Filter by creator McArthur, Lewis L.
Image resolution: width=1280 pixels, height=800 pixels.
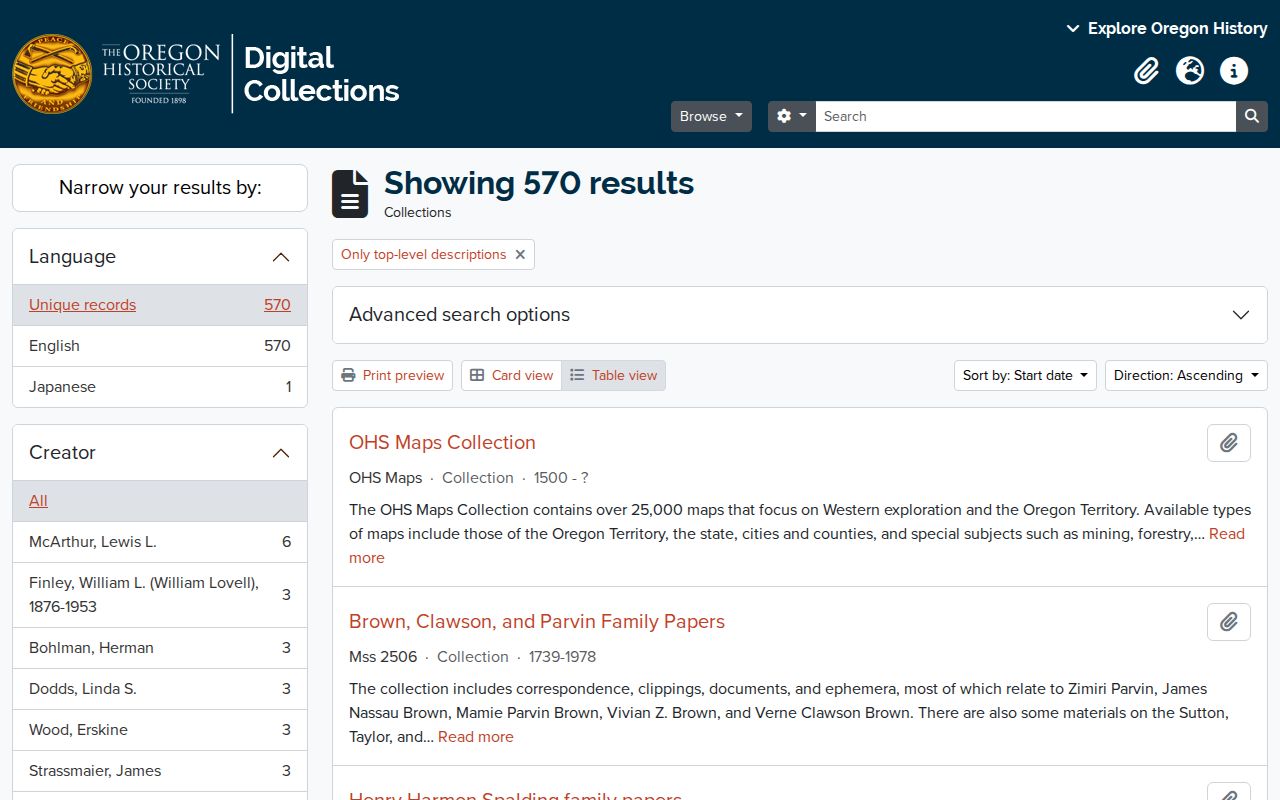(160, 542)
